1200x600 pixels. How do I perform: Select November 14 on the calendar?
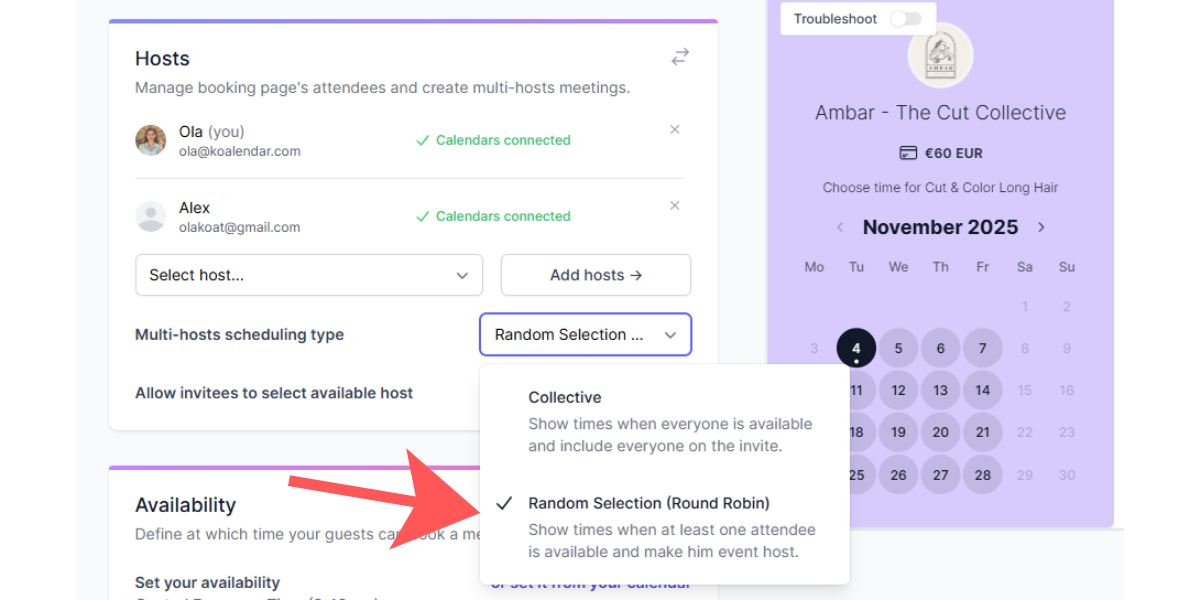tap(982, 389)
